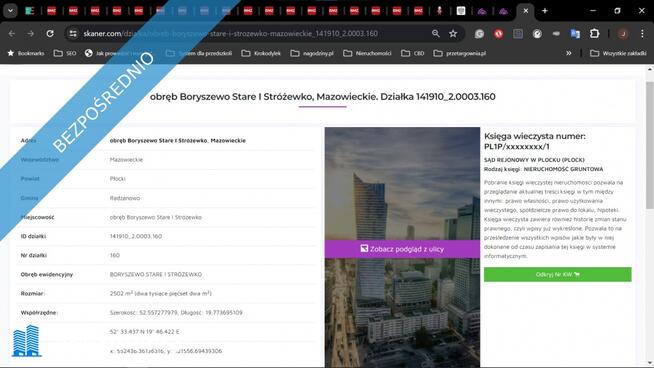Screen dimensions: 654x368
Task: Click the Google Translate extension icon
Action: tap(575, 34)
